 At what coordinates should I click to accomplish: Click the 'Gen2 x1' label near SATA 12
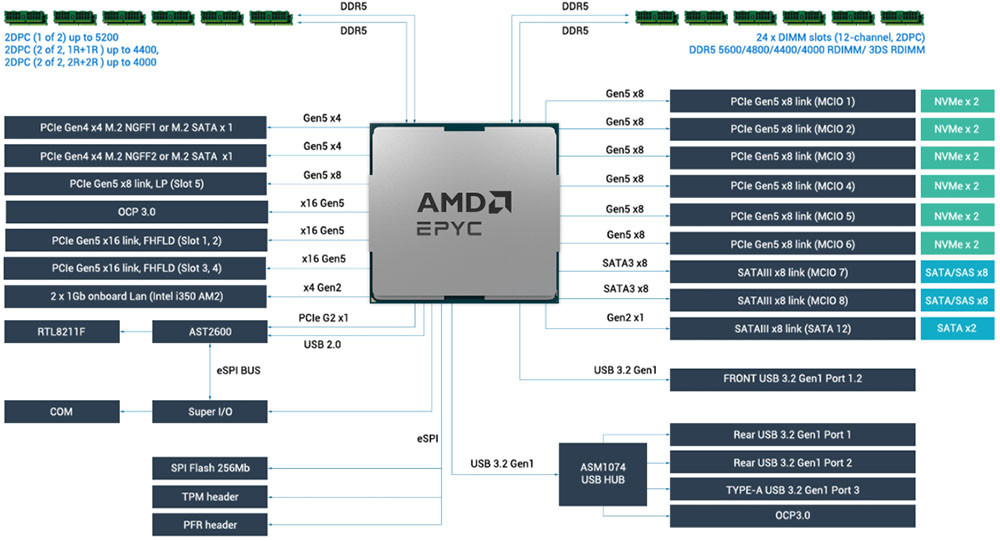pyautogui.click(x=625, y=318)
